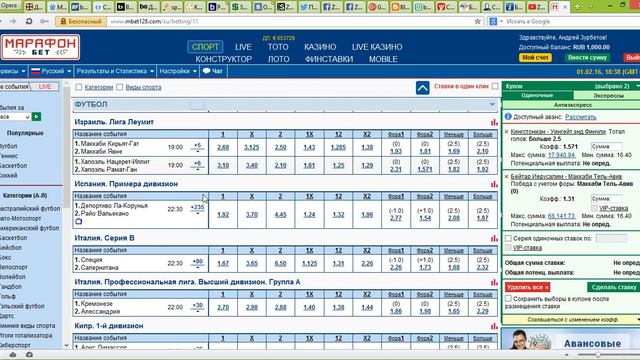Expand more markets +80 for Специя match
This screenshot has width=640, height=360.
[x=198, y=262]
